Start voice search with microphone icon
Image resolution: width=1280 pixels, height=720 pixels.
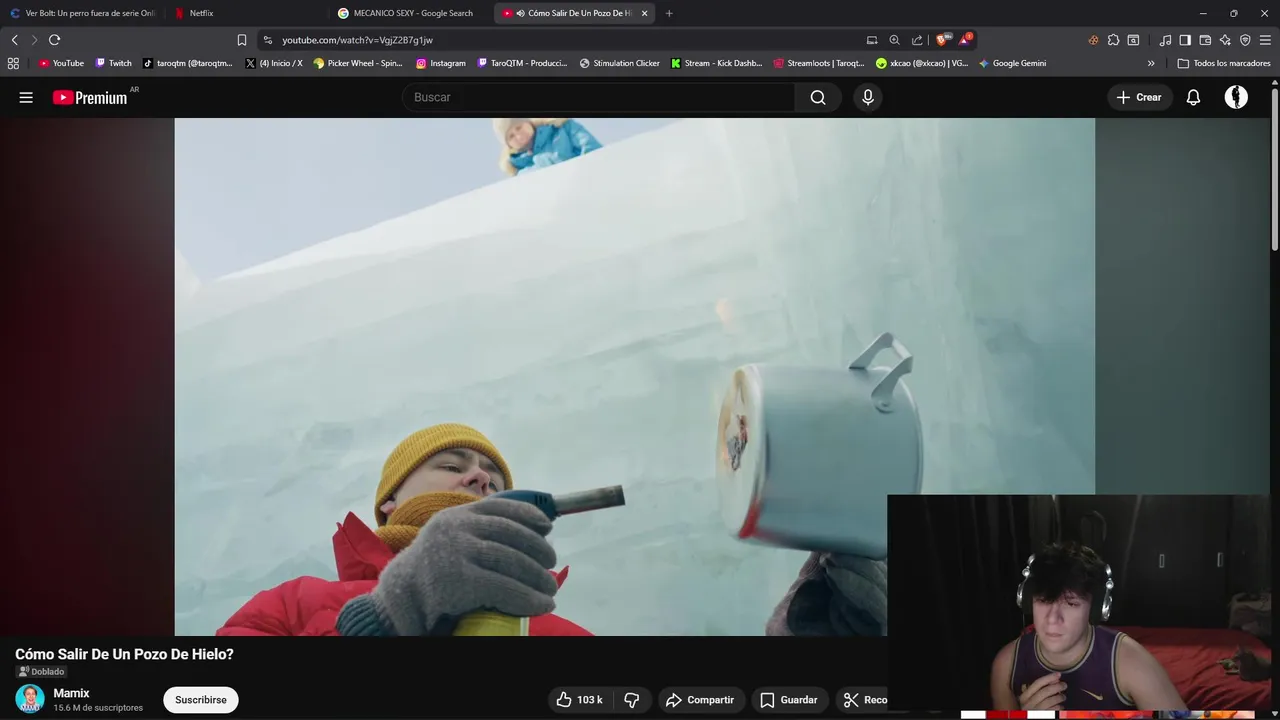pyautogui.click(x=868, y=97)
